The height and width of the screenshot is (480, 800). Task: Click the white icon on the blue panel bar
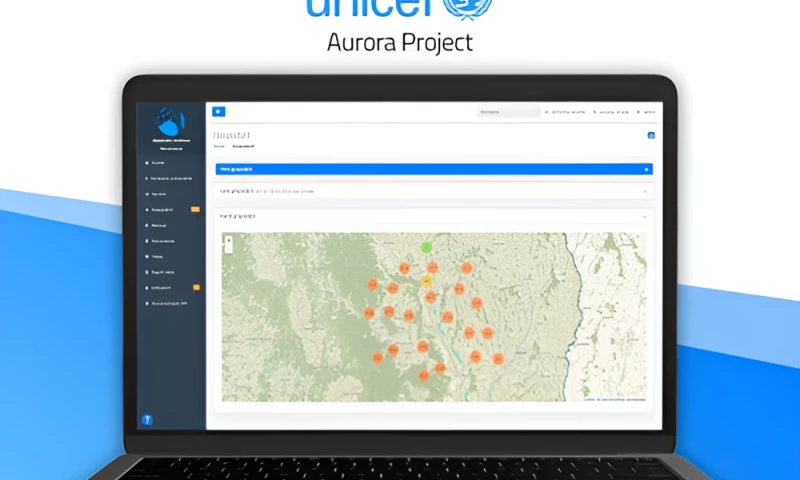click(647, 169)
